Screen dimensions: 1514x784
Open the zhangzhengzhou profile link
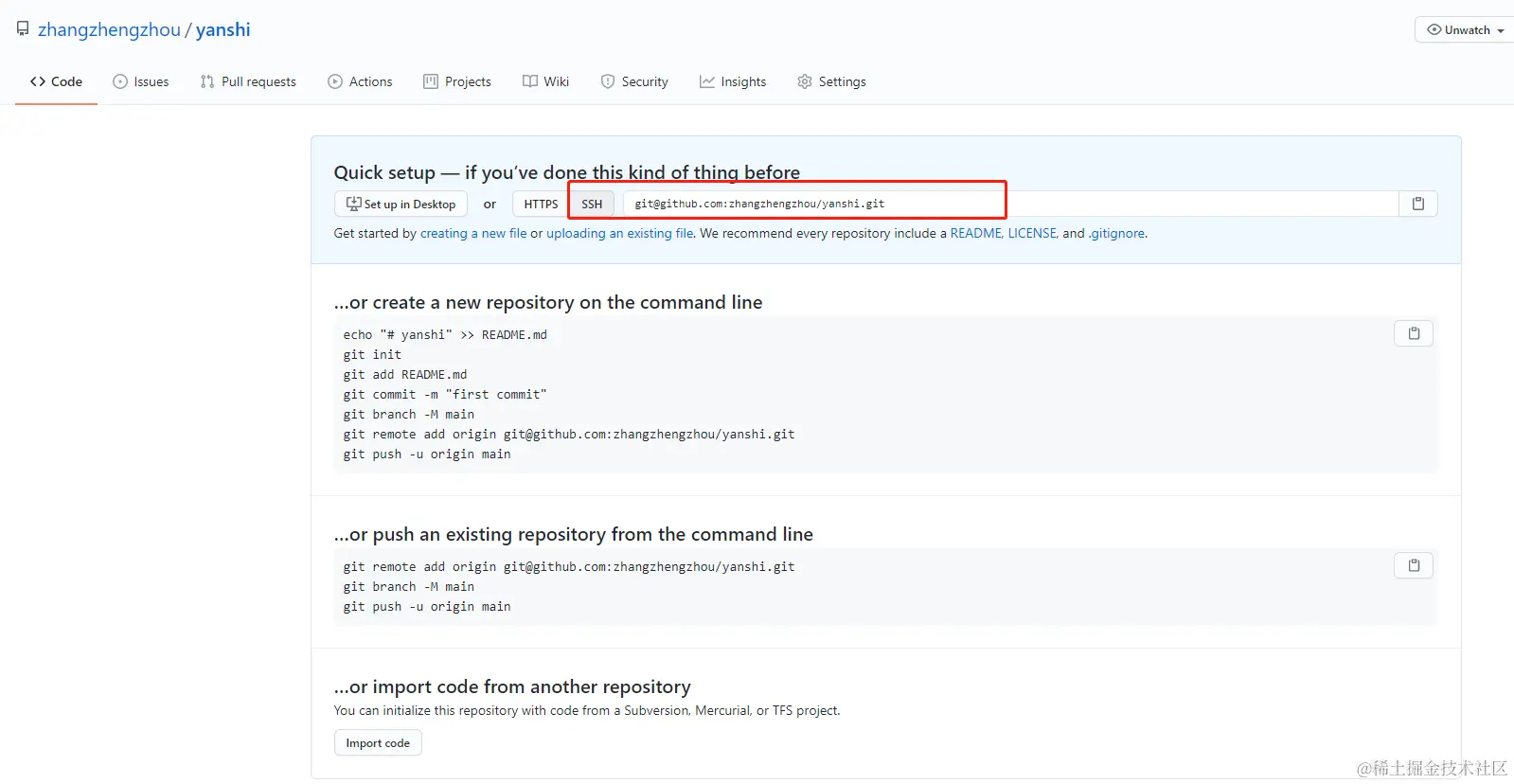click(109, 29)
